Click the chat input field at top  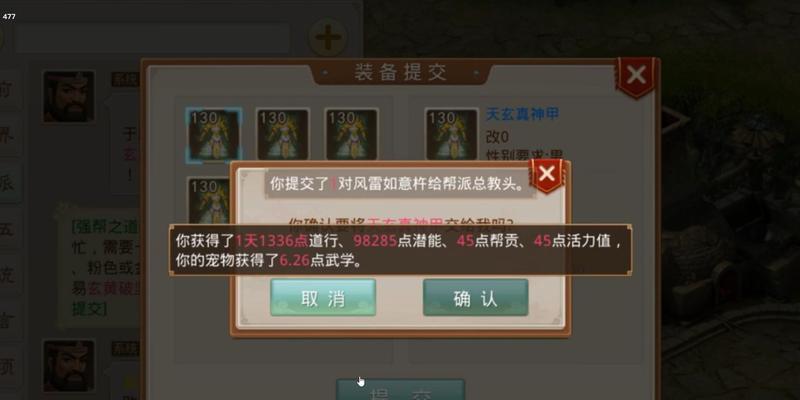[153, 38]
